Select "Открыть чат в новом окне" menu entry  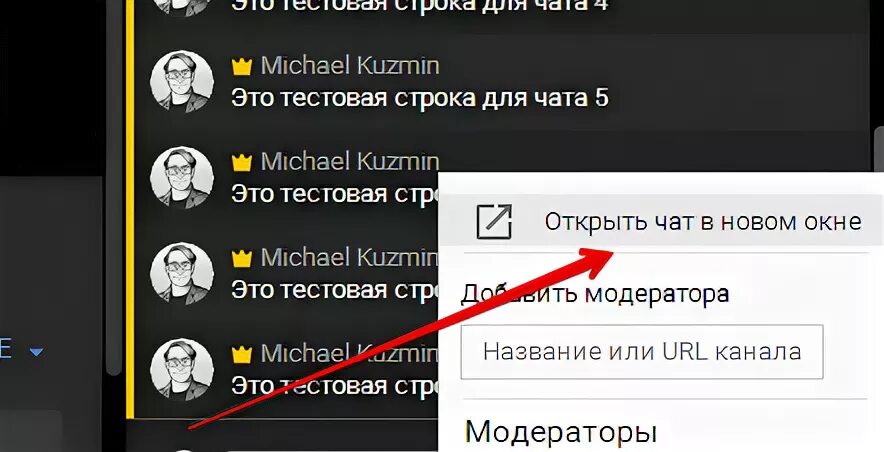pyautogui.click(x=661, y=221)
